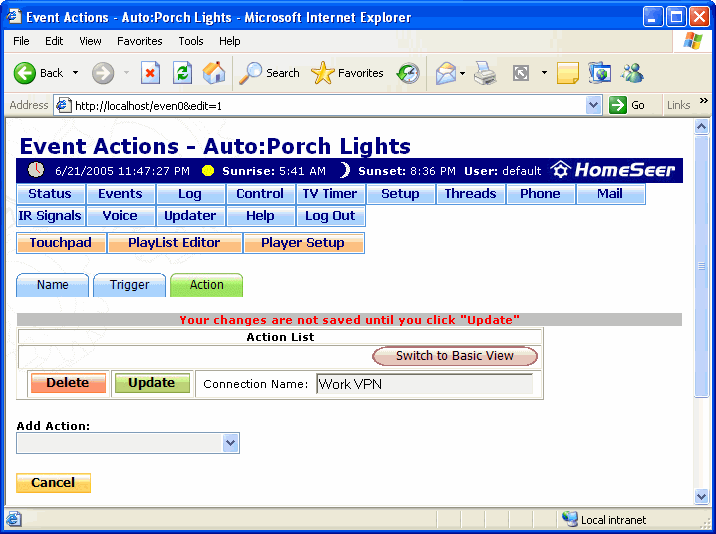The width and height of the screenshot is (716, 534).
Task: Open the size icon dropdown arrow
Action: point(544,73)
